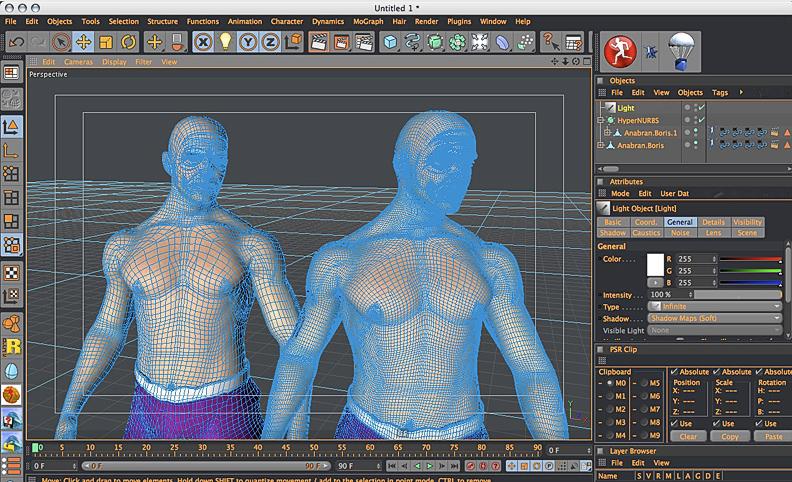Click the light bulb icon in toolbar

coord(225,42)
